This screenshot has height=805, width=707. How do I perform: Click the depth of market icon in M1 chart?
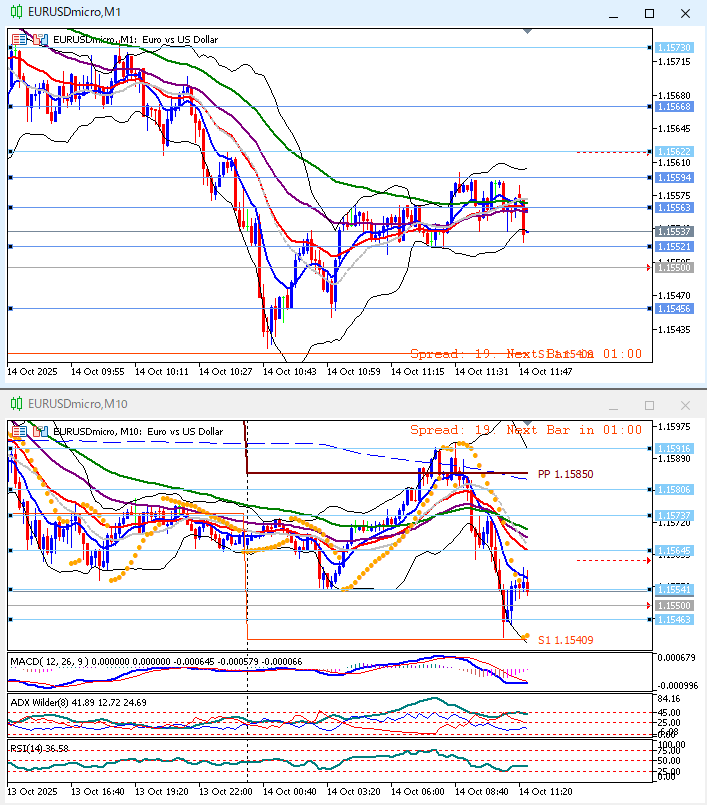pos(21,40)
